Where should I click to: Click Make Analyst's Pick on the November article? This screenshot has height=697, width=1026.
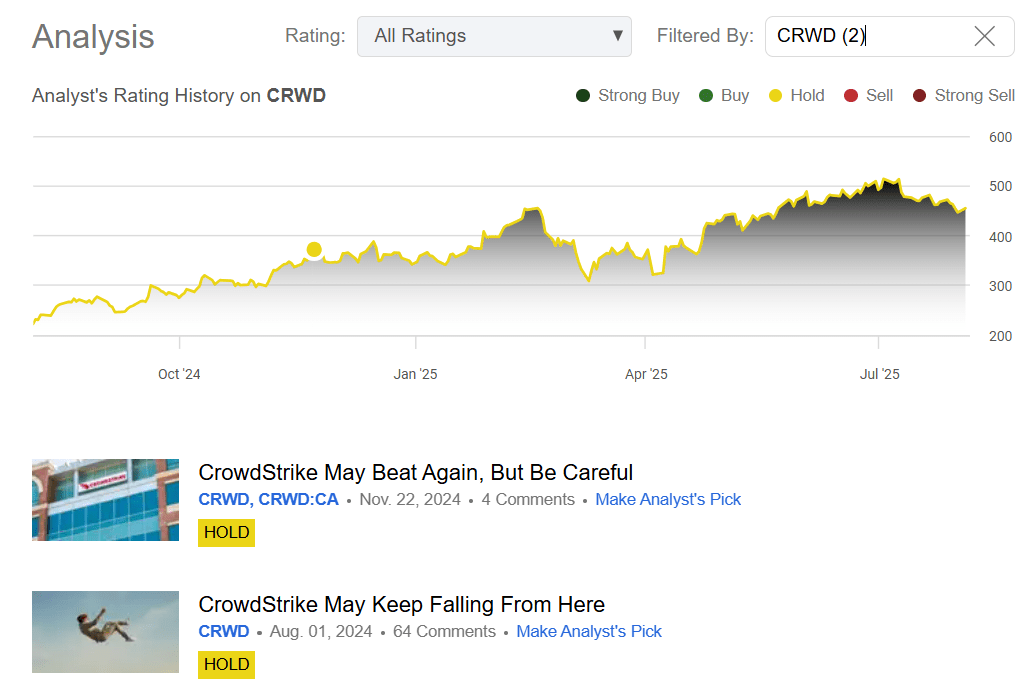(x=668, y=499)
